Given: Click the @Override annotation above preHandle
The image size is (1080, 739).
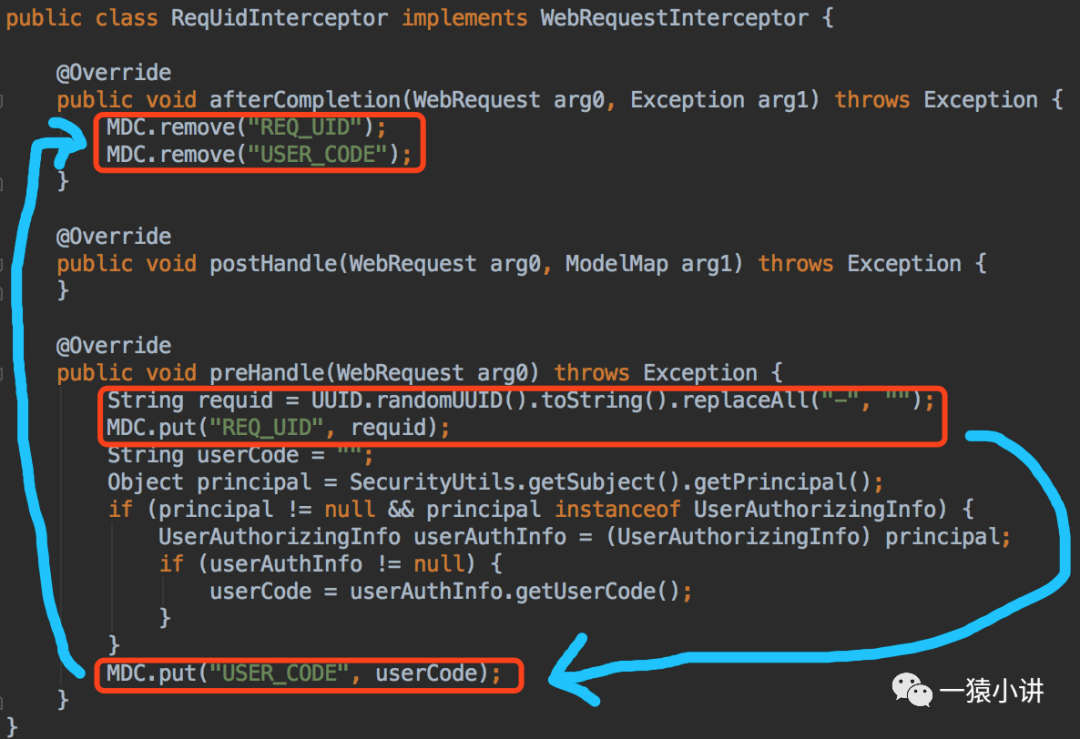Looking at the screenshot, I should (114, 345).
